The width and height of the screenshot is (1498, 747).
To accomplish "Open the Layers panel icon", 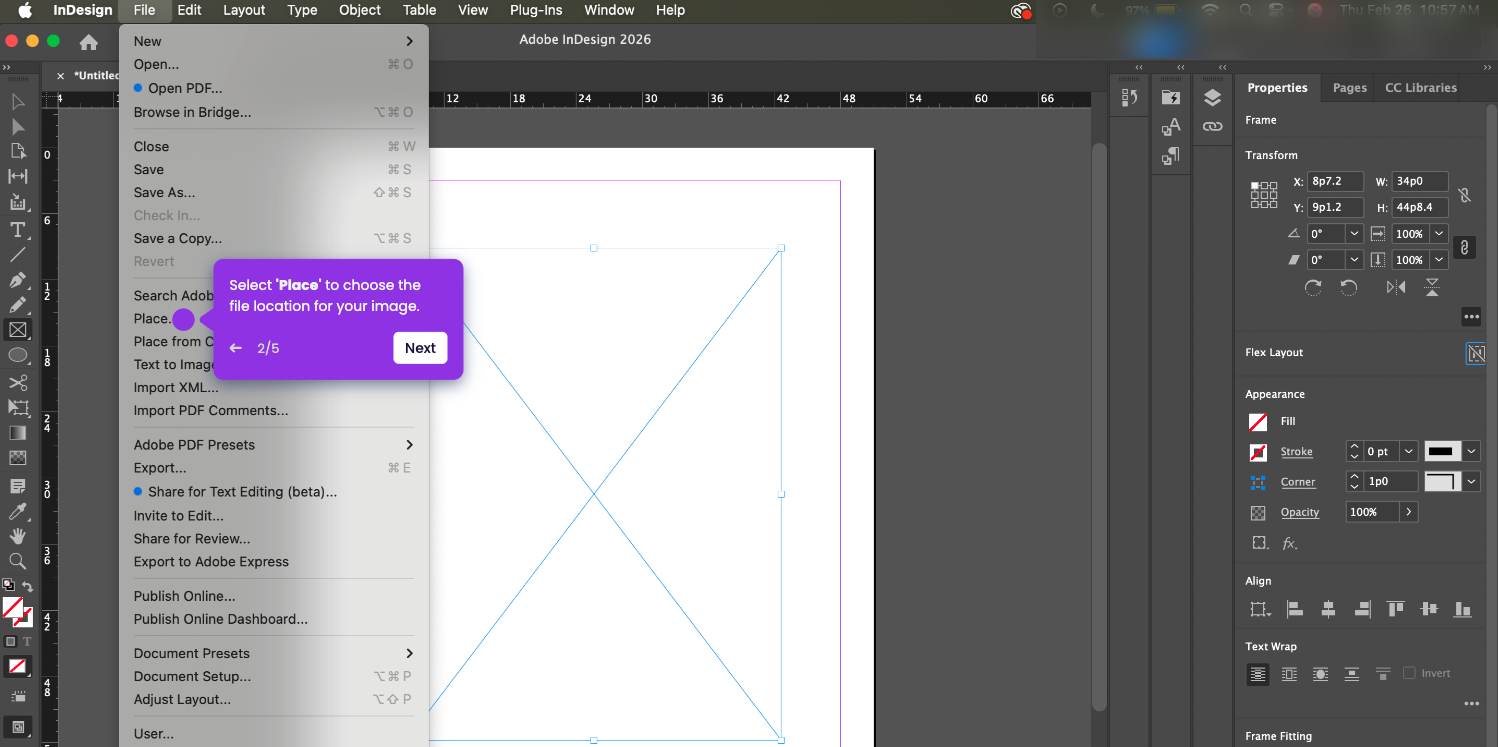I will [1212, 98].
